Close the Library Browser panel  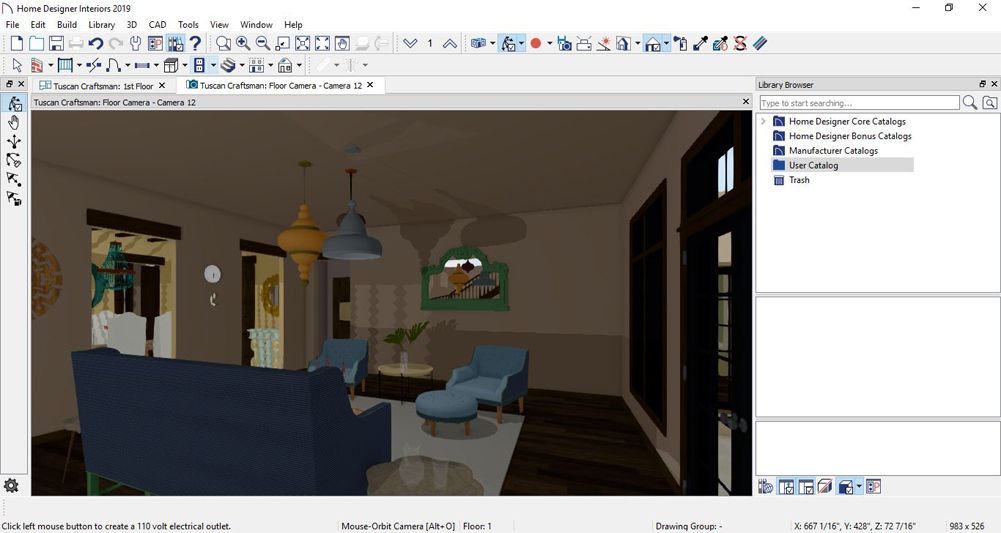[x=993, y=84]
